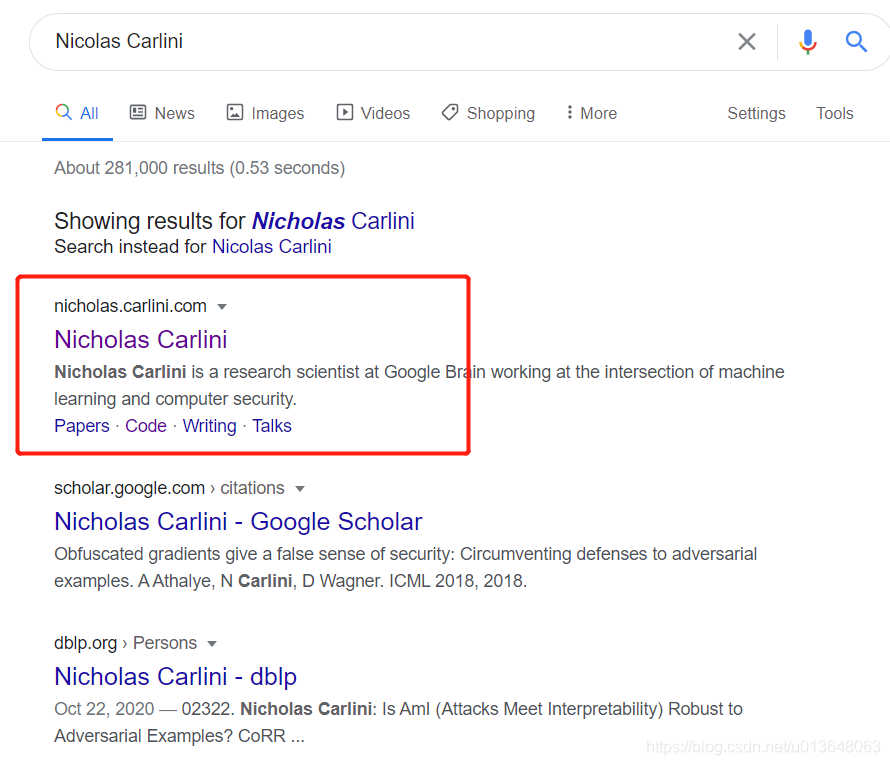Search instead for Nicolas Carlini
Image resolution: width=890 pixels, height=765 pixels.
pos(272,247)
